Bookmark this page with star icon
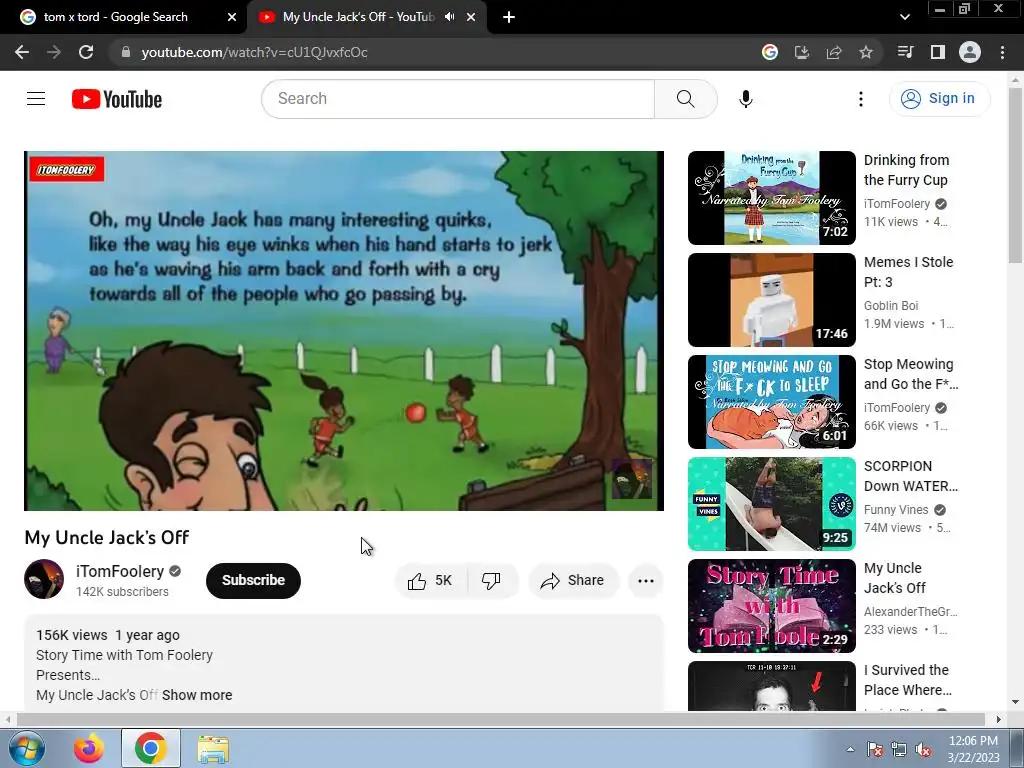The image size is (1024, 768). (x=866, y=52)
